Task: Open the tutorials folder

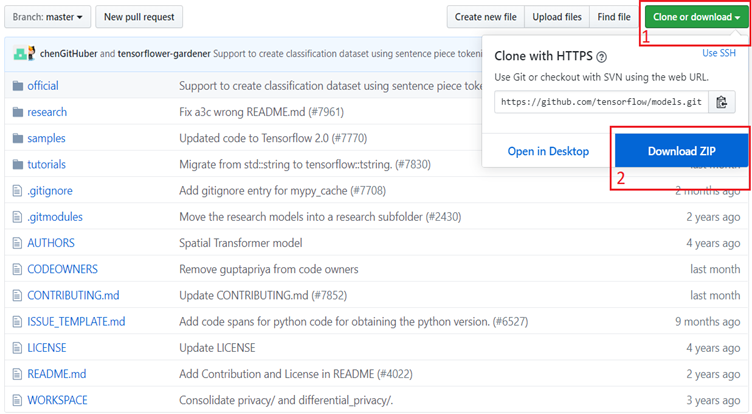Action: 47,165
